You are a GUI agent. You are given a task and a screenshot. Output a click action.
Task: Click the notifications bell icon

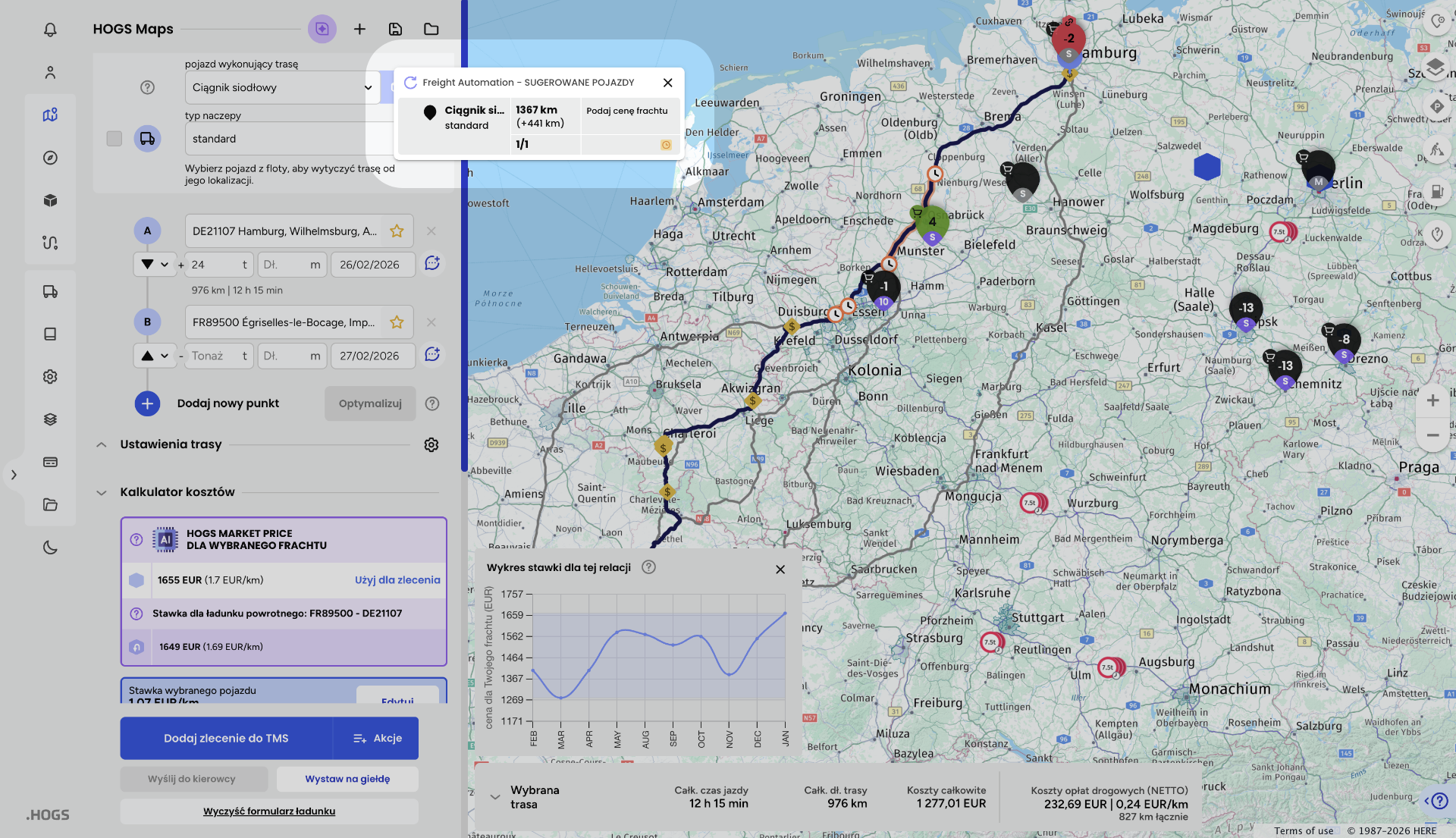[x=50, y=30]
